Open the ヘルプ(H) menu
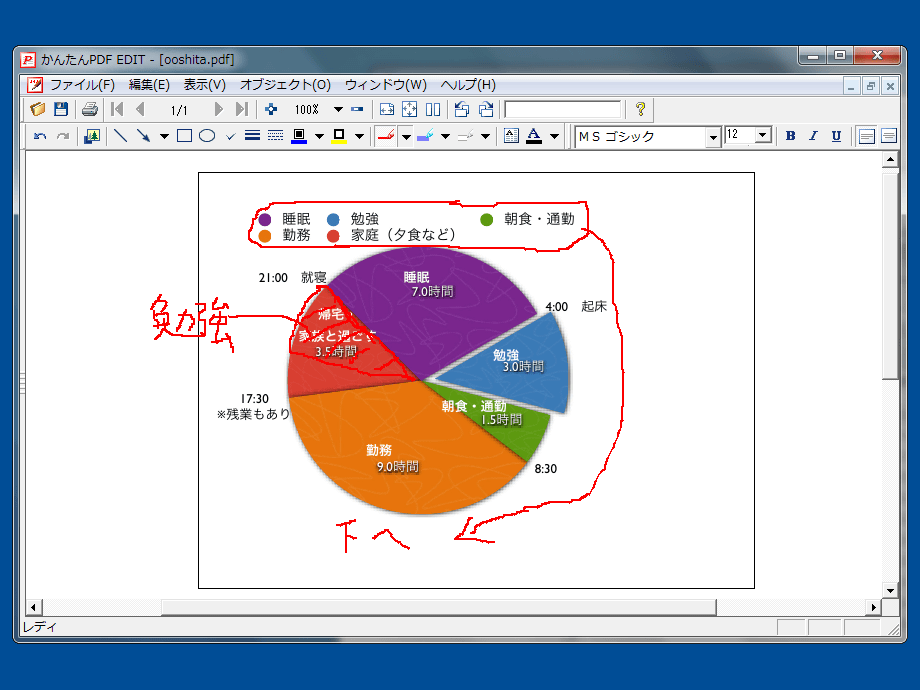The width and height of the screenshot is (920, 690). (x=468, y=85)
